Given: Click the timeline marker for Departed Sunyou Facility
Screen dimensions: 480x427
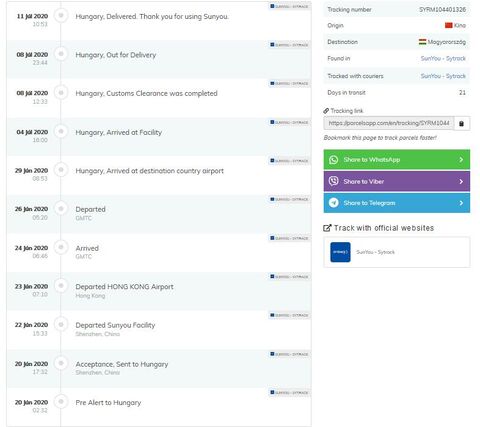Looking at the screenshot, I should tap(61, 324).
